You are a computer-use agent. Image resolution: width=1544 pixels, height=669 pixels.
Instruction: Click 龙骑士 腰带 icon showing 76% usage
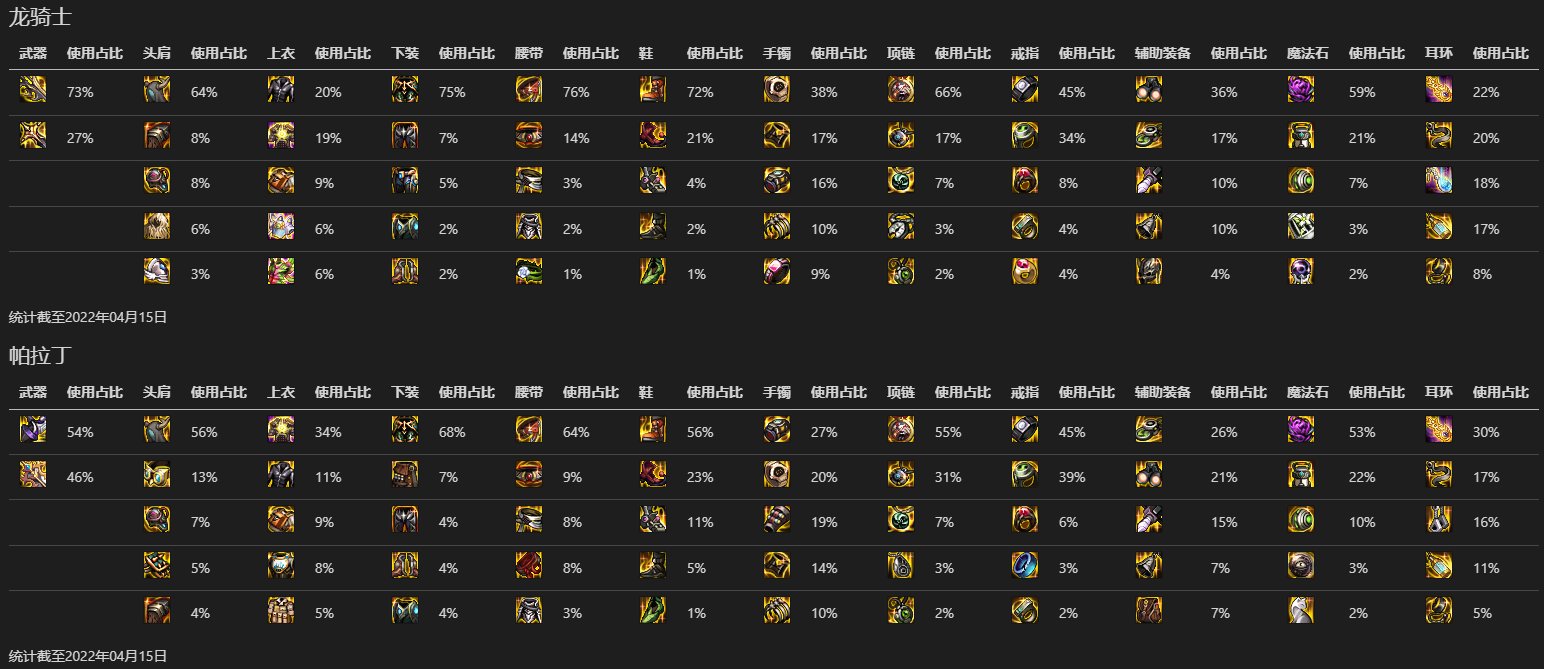[529, 90]
